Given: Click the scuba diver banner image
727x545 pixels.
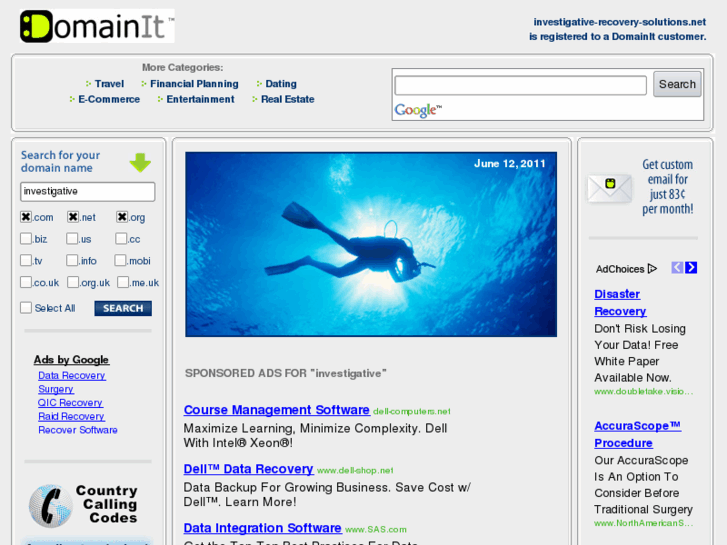Looking at the screenshot, I should click(x=371, y=244).
